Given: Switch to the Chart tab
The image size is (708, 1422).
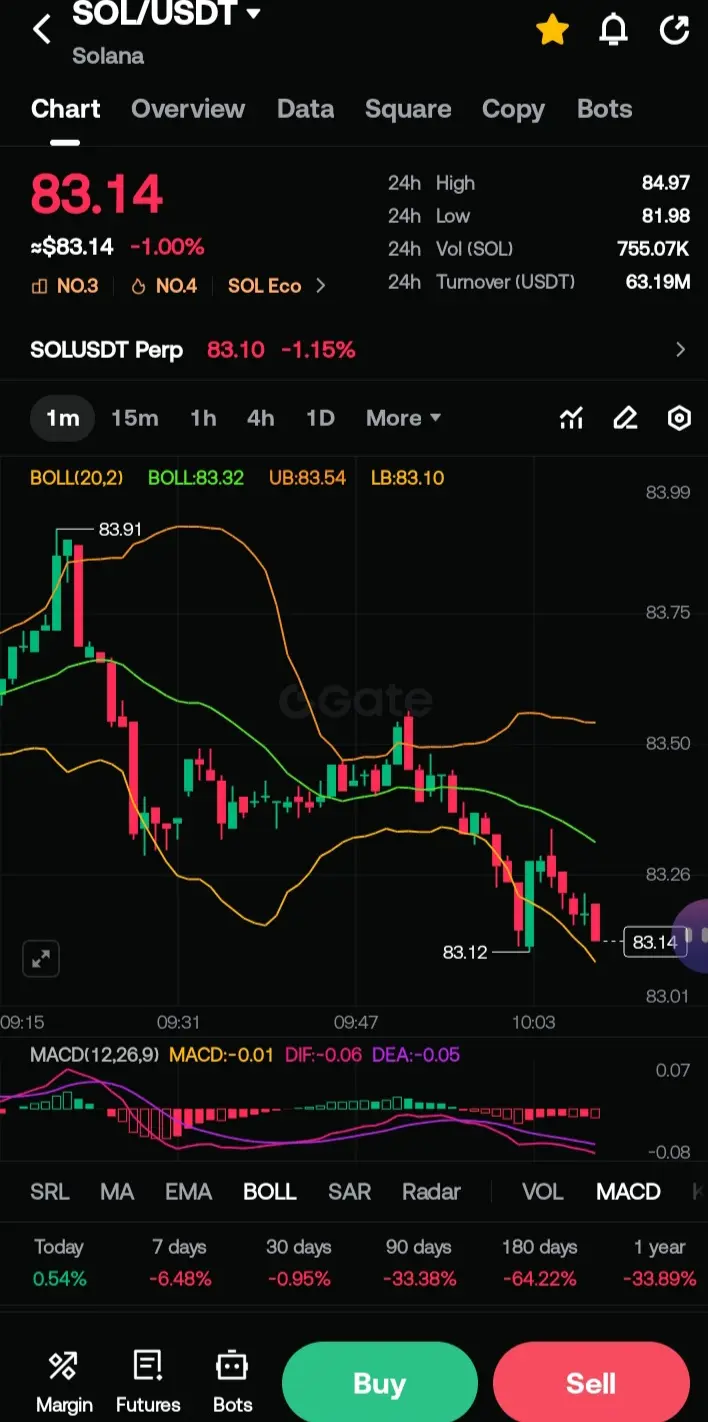Looking at the screenshot, I should (66, 109).
